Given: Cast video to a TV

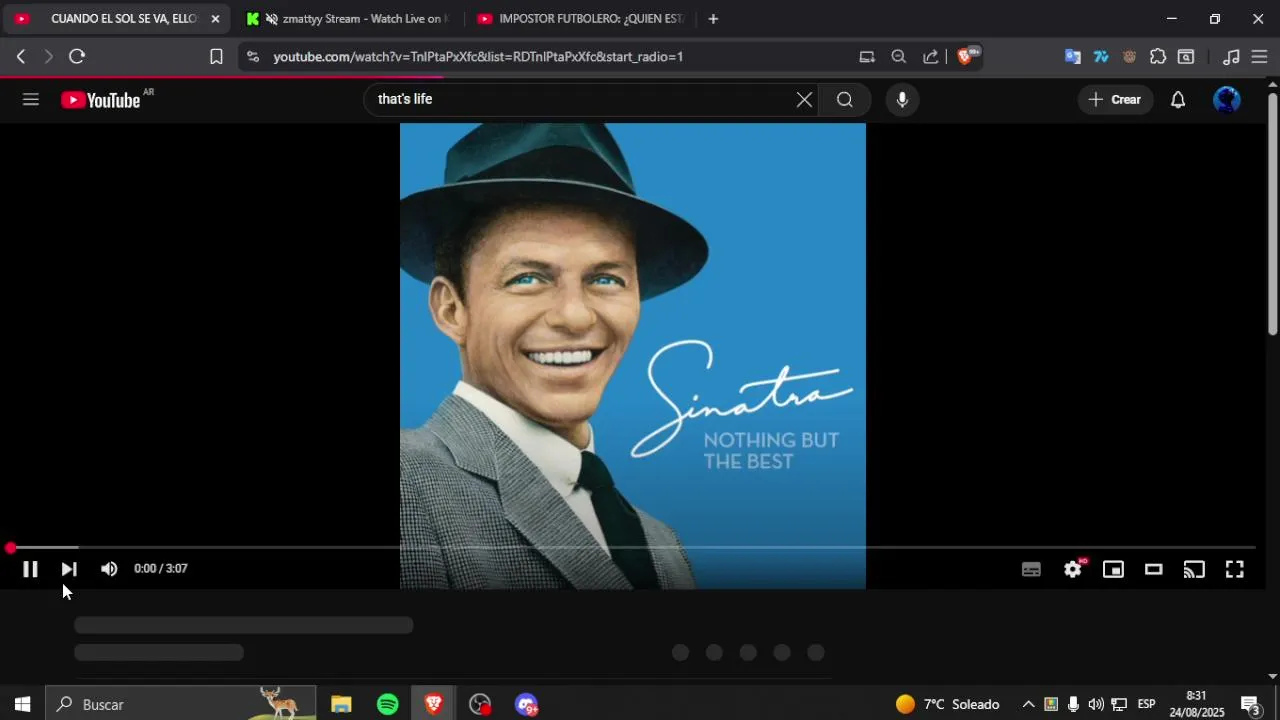Looking at the screenshot, I should (1194, 569).
